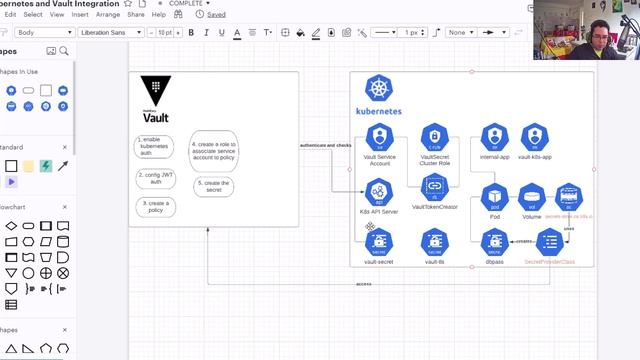Screen dimensions: 640x360
Task: Select the VaultTokenCreator icon
Action: pos(435,187)
